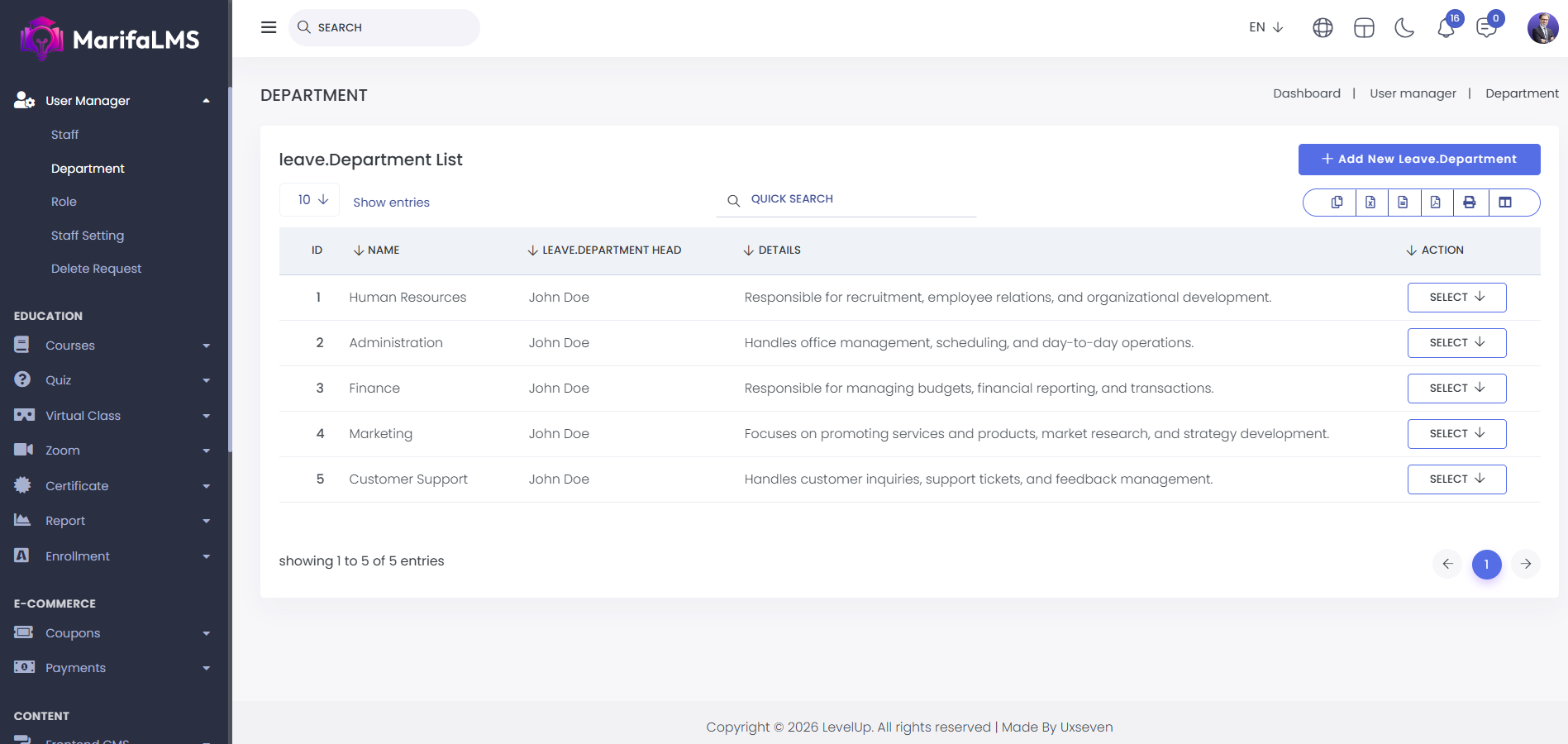This screenshot has width=1568, height=744.
Task: Export the department list as PDF
Action: (1436, 203)
